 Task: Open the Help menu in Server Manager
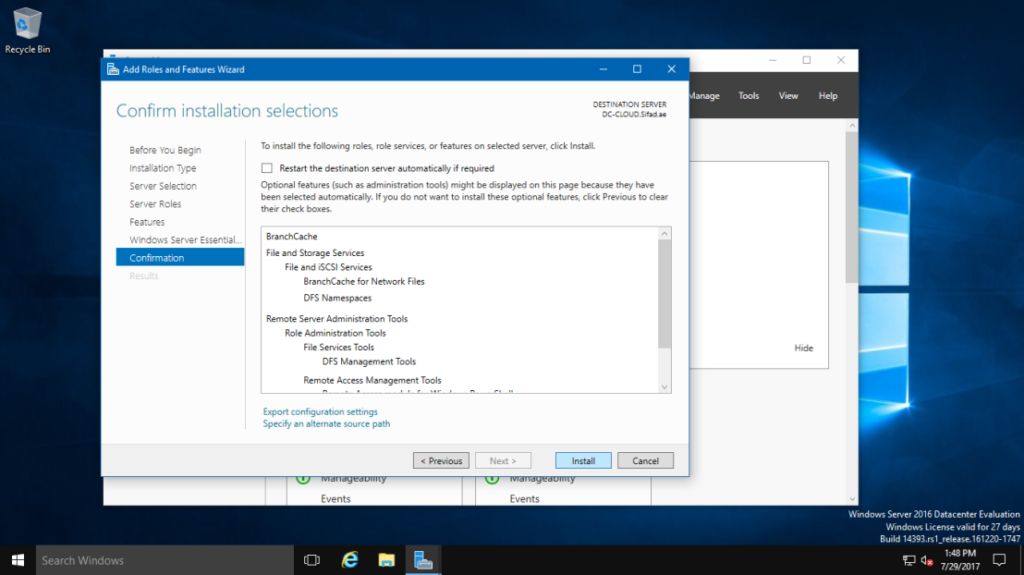(828, 95)
